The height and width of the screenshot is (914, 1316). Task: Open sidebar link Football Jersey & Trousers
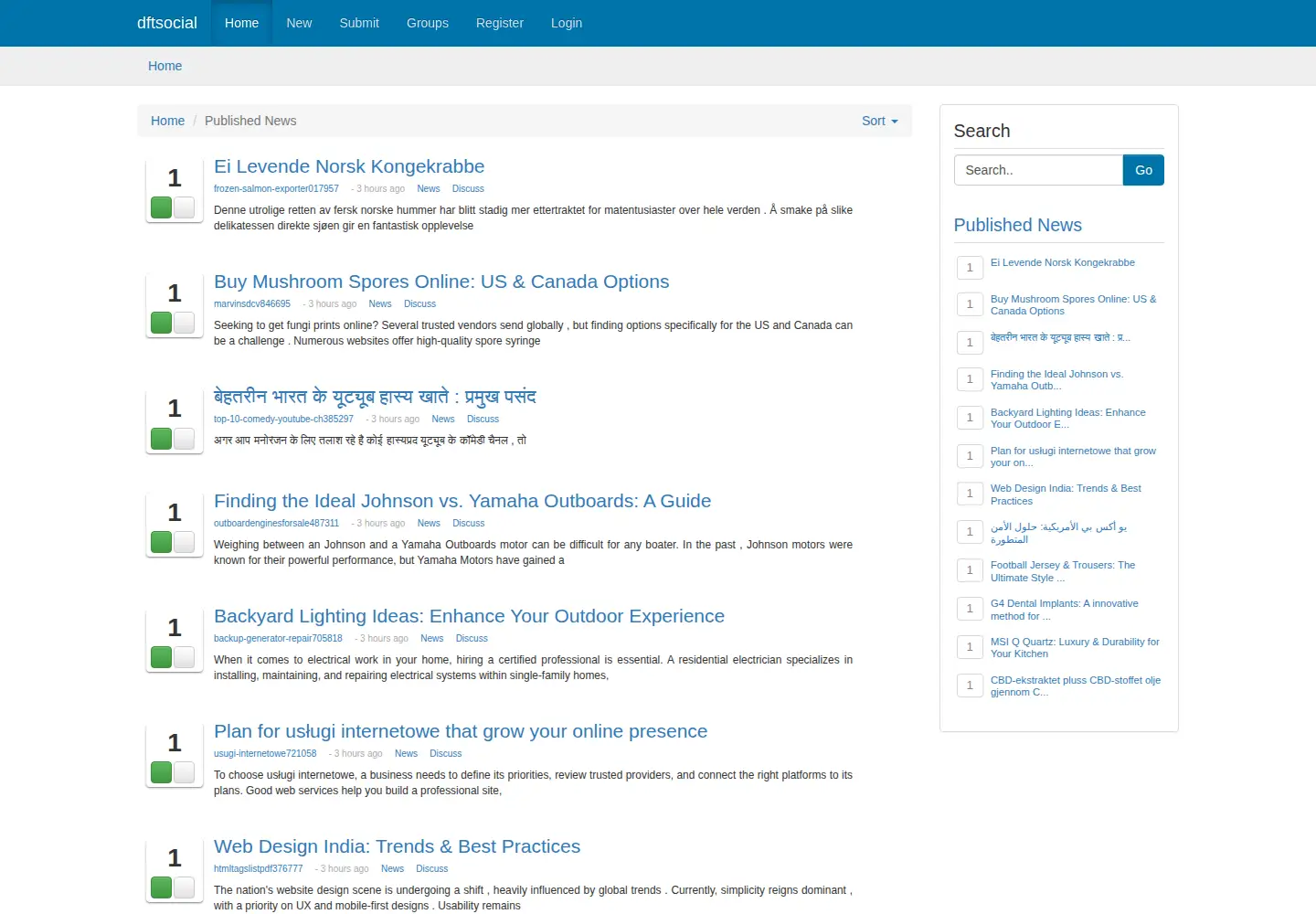tap(1063, 571)
